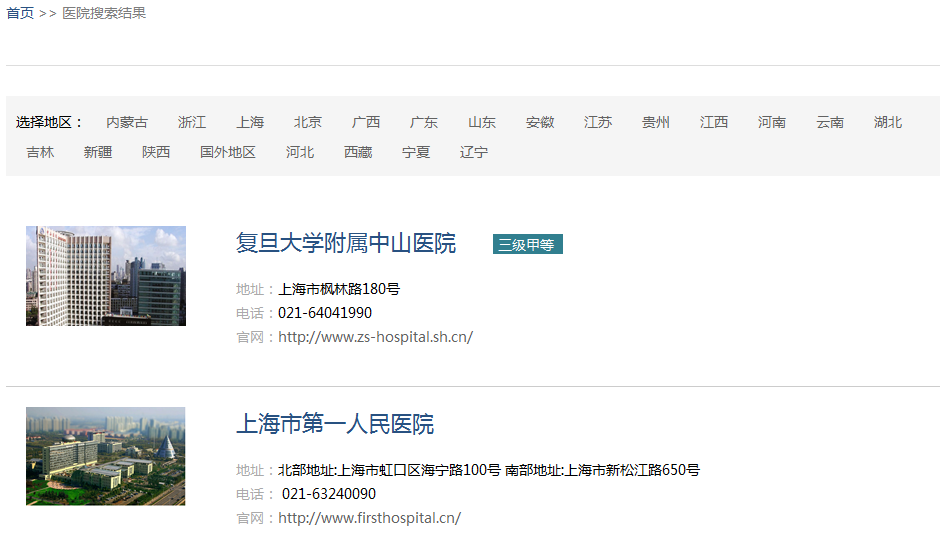Screen dimensions: 940x541
Task: Visit http://www.zs-hospital.sh.cn/ website
Action: coord(375,337)
